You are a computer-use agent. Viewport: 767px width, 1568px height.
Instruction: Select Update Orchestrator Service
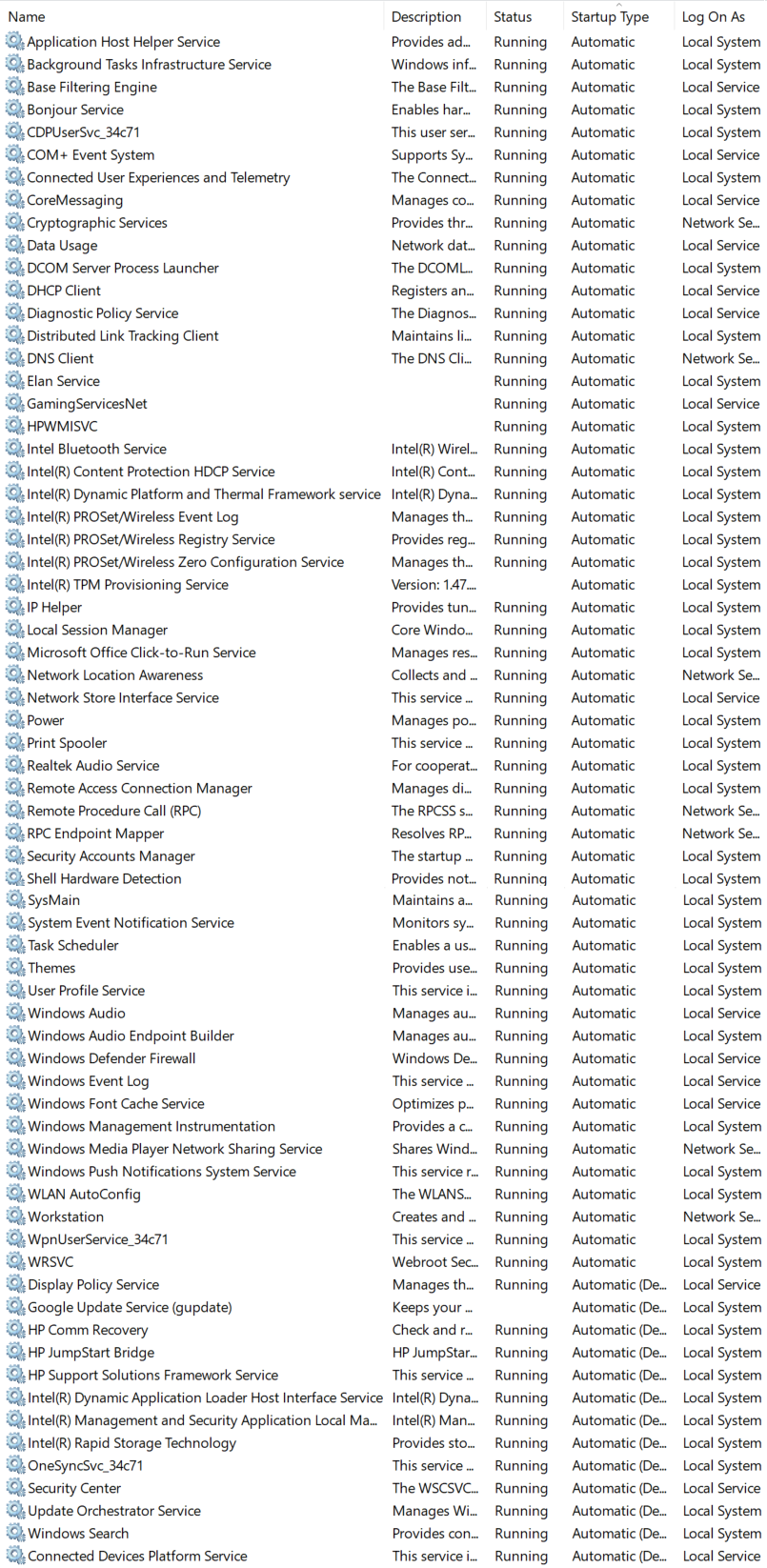click(114, 1511)
